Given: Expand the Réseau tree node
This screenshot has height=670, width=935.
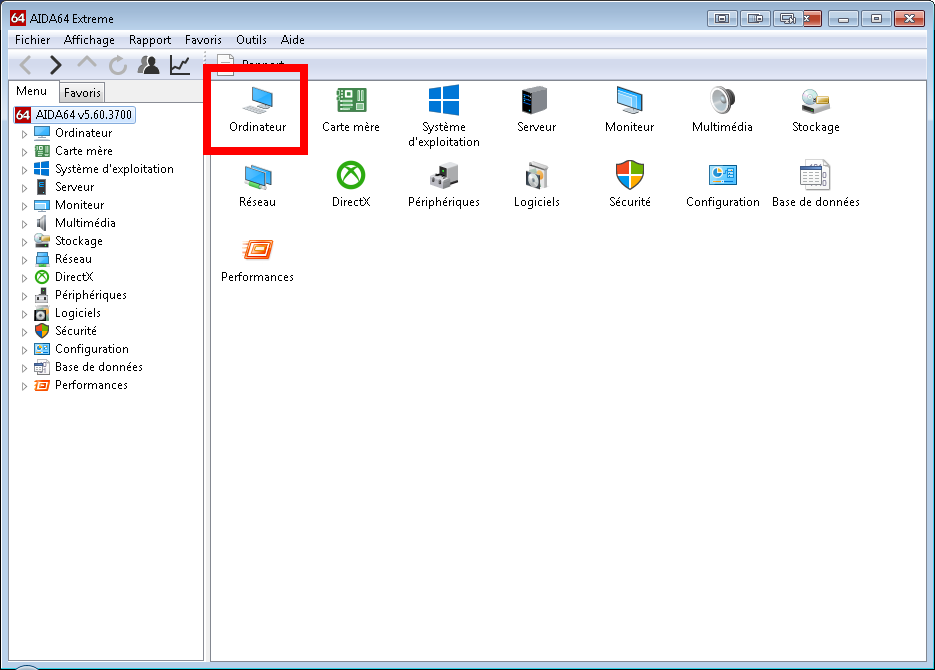Looking at the screenshot, I should [x=24, y=259].
